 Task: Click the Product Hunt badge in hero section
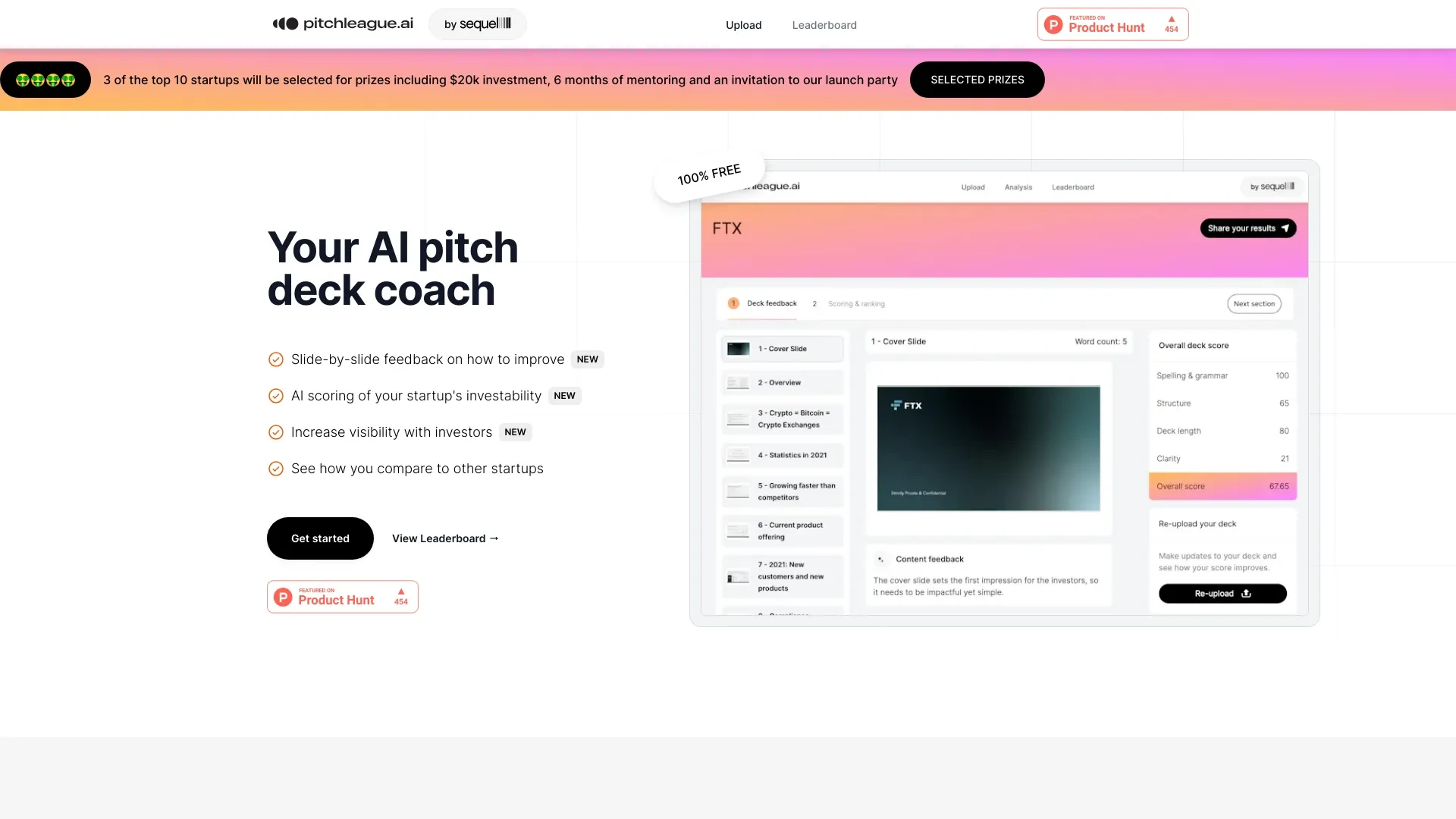pos(342,595)
